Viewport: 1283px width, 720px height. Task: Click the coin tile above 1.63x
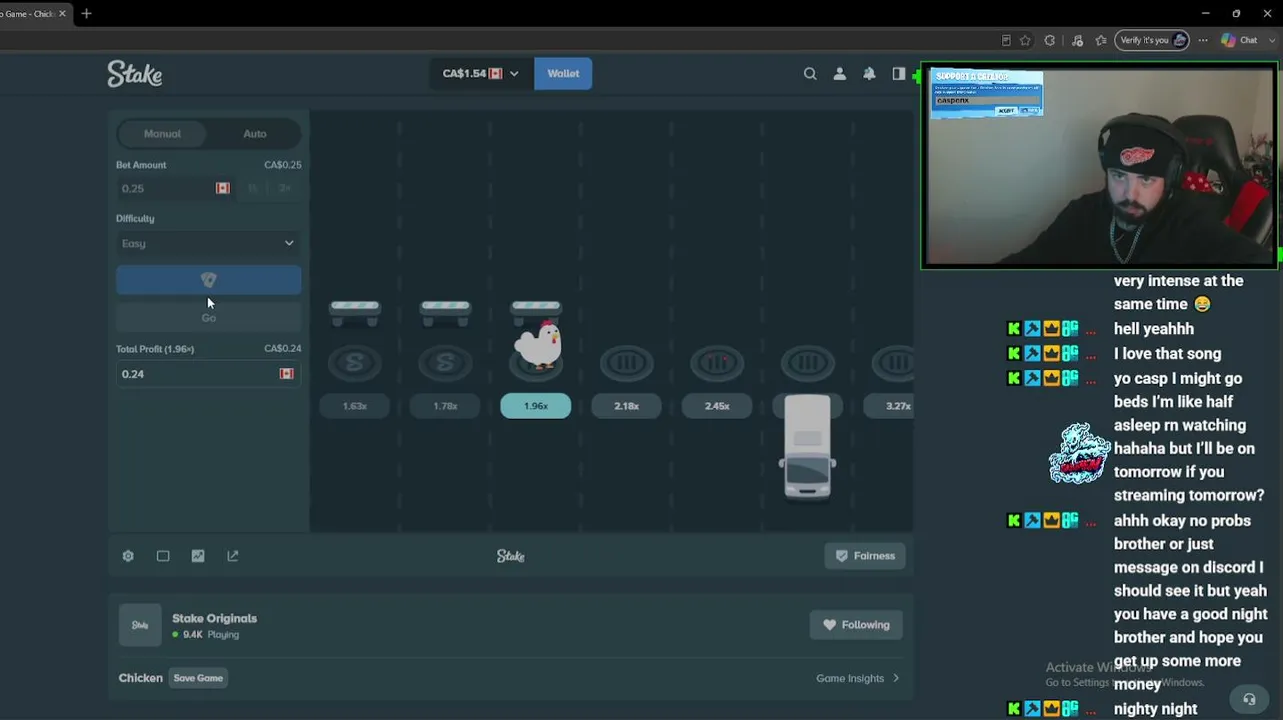(355, 362)
